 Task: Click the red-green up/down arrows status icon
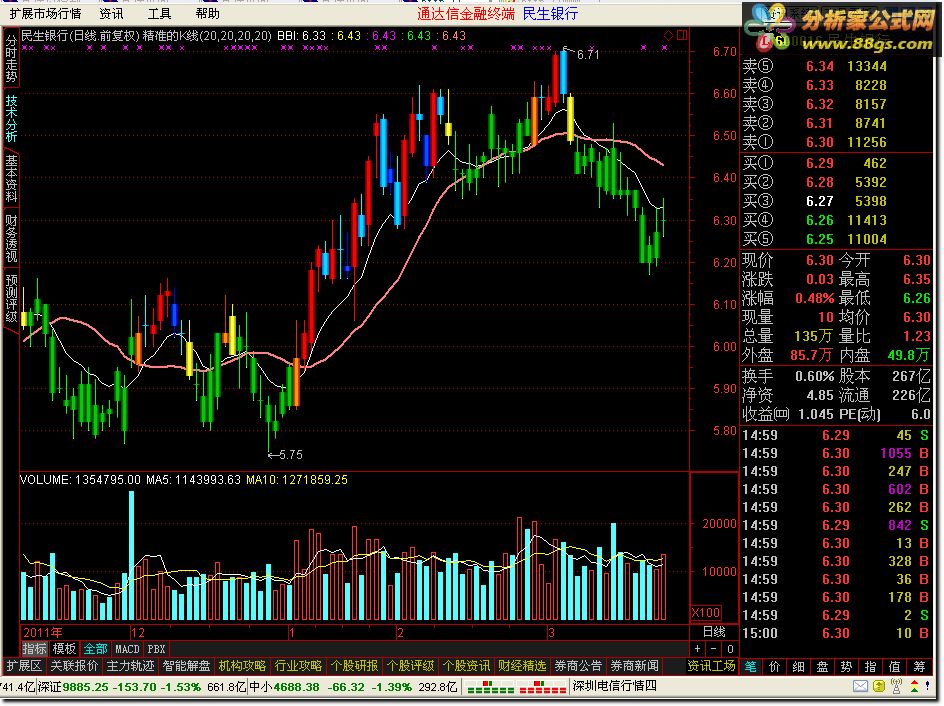914,686
